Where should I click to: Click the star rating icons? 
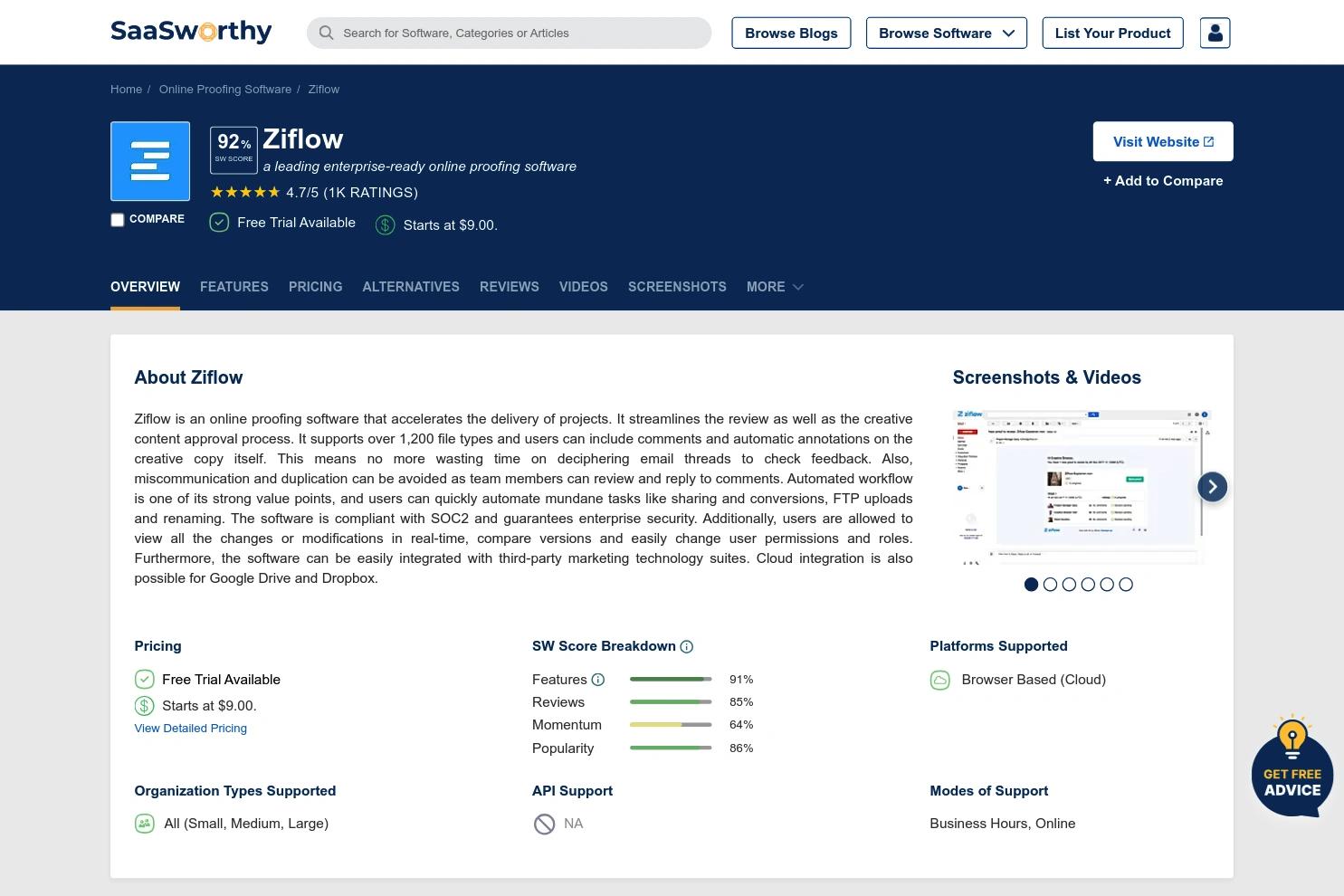tap(245, 192)
